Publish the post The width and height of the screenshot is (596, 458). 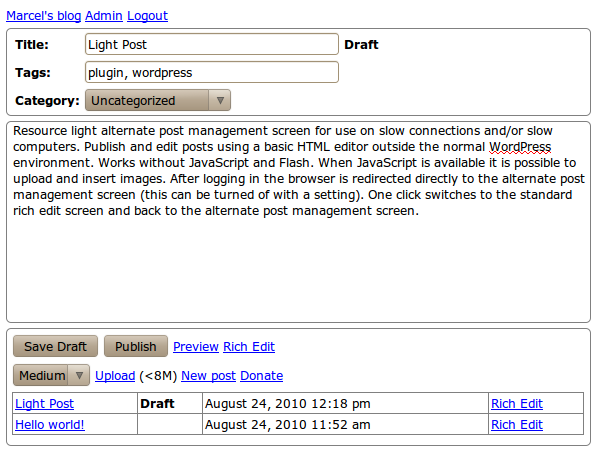pyautogui.click(x=136, y=346)
